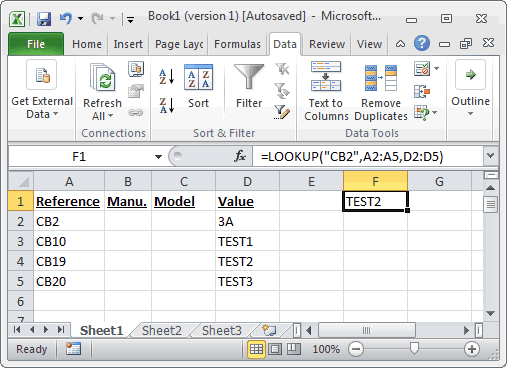This screenshot has height=368, width=507.
Task: Open Get External Data dropdown
Action: tap(42, 90)
